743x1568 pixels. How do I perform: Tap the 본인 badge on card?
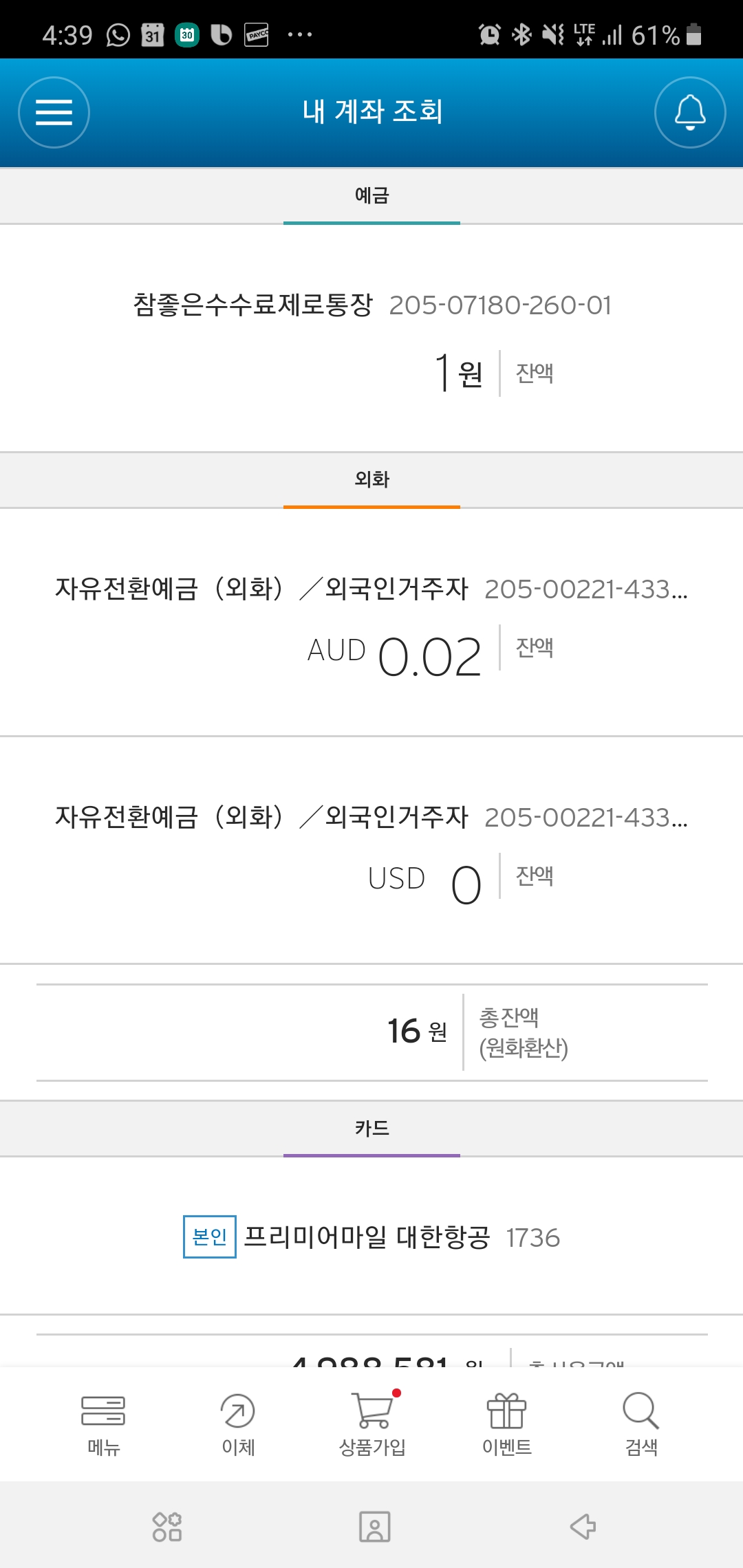tap(210, 1237)
